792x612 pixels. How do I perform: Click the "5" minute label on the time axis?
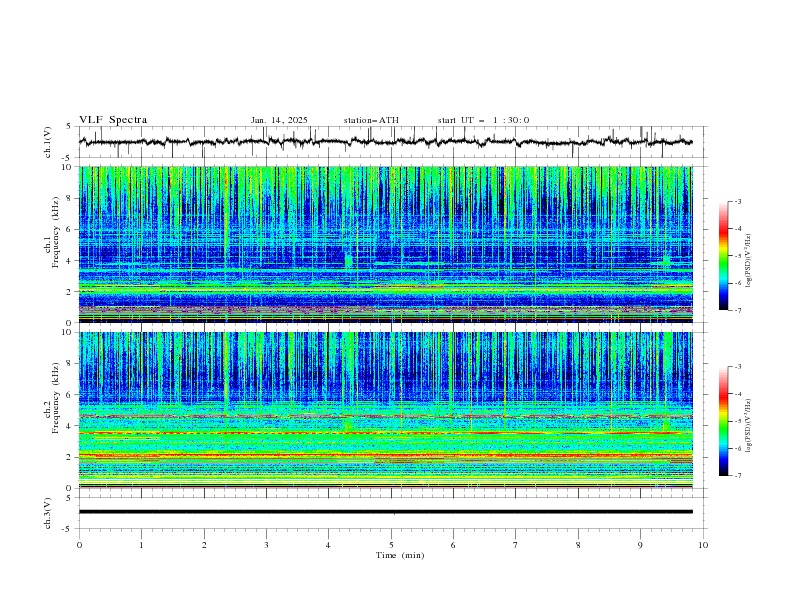point(391,545)
